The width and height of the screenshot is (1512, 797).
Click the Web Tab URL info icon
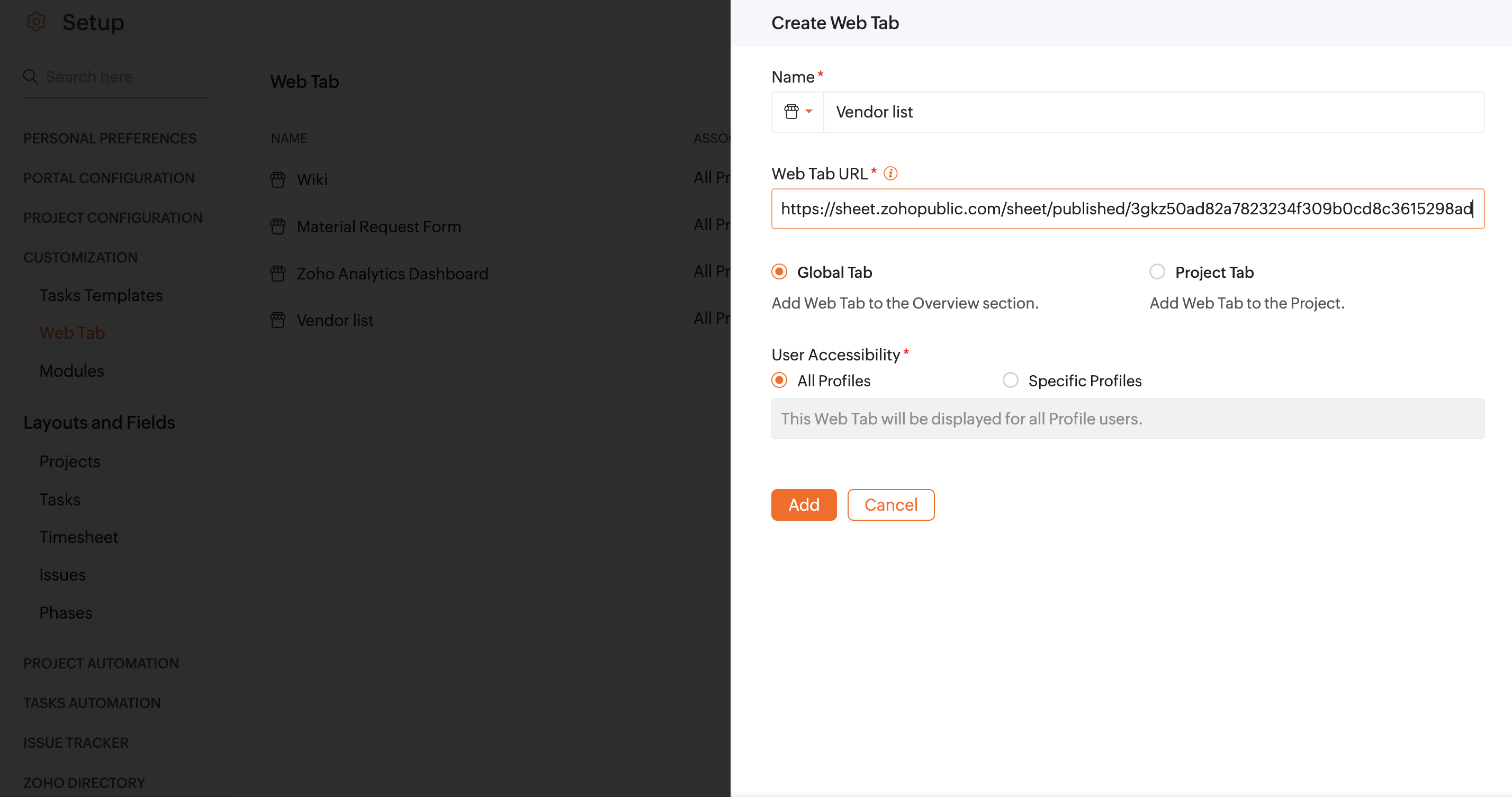pos(890,174)
